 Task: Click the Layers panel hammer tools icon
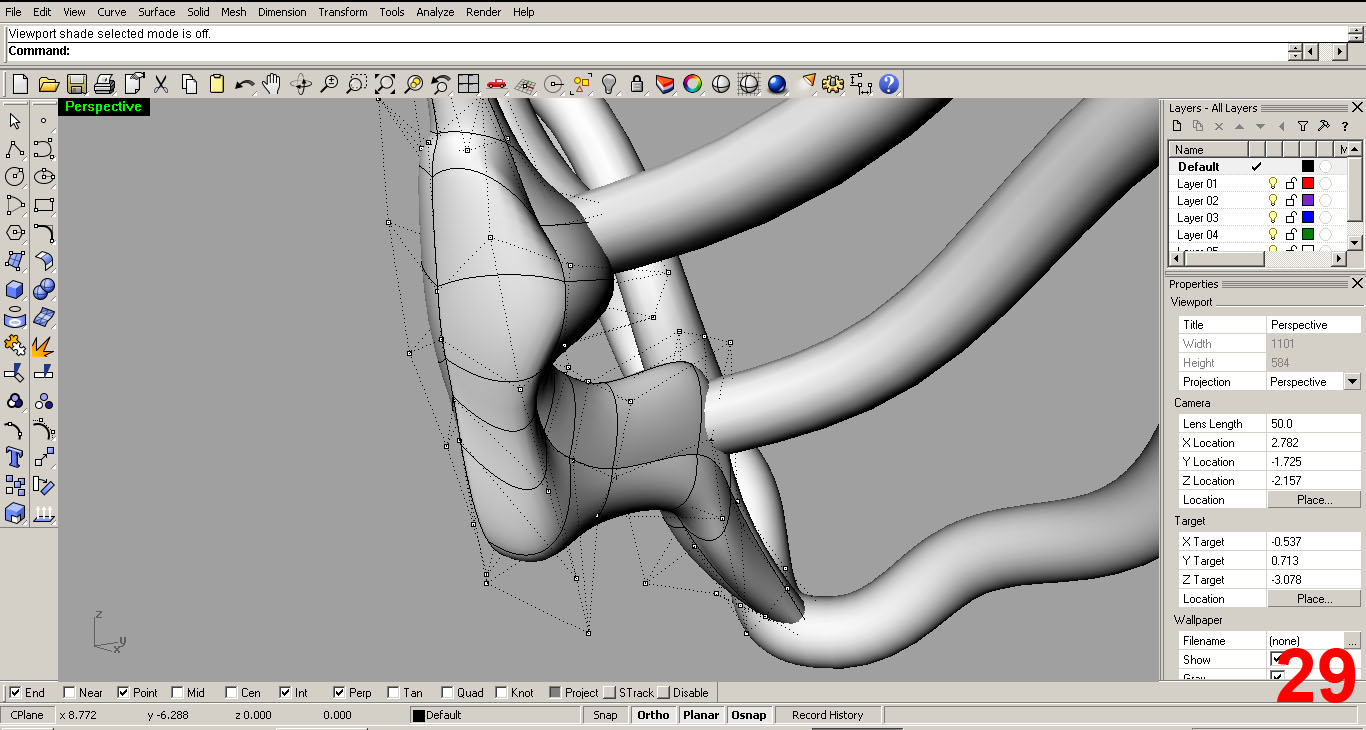click(x=1324, y=126)
